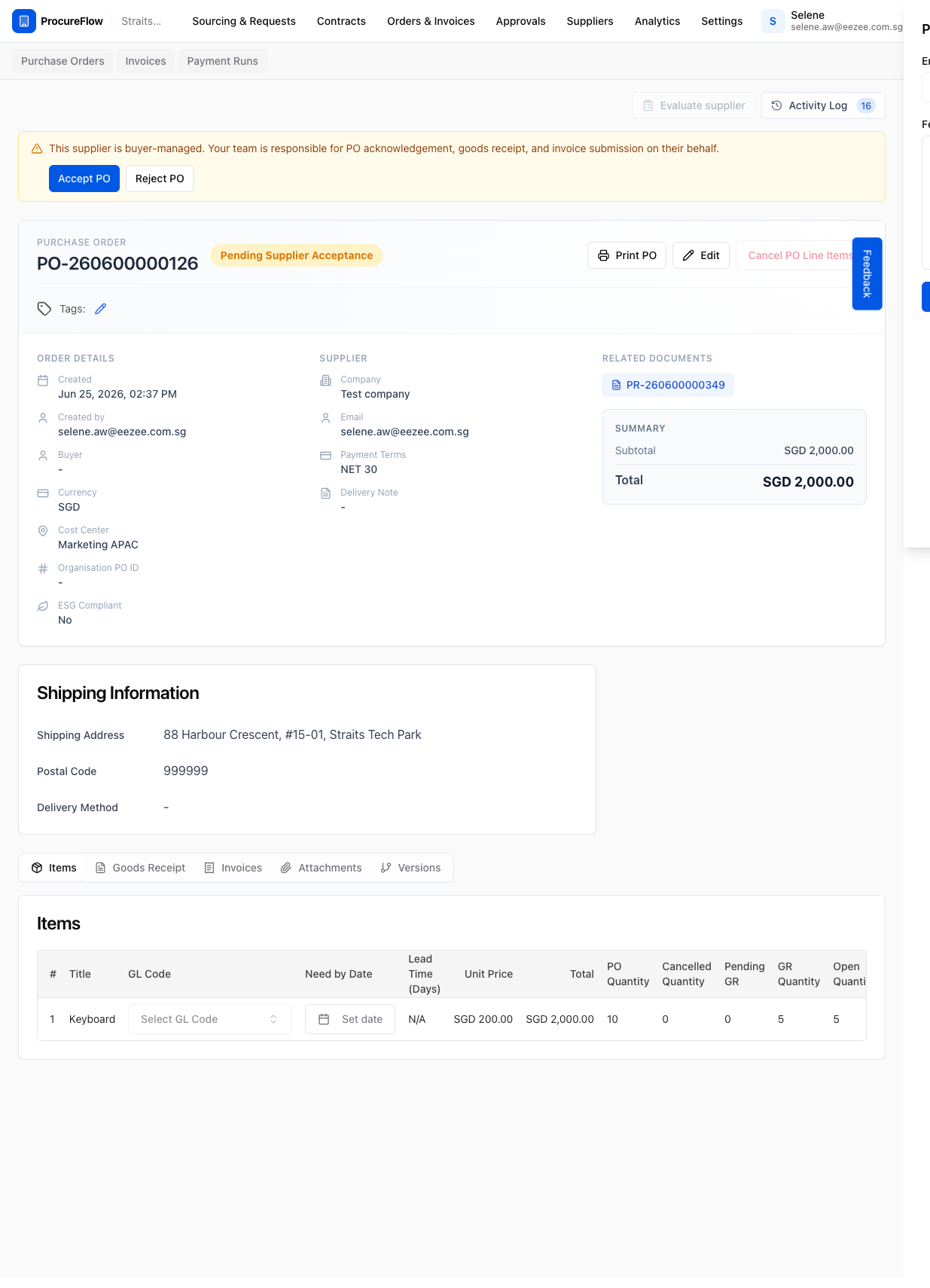The height and width of the screenshot is (1288, 930).
Task: Click the Set date field for Keyboard
Action: pos(350,1019)
